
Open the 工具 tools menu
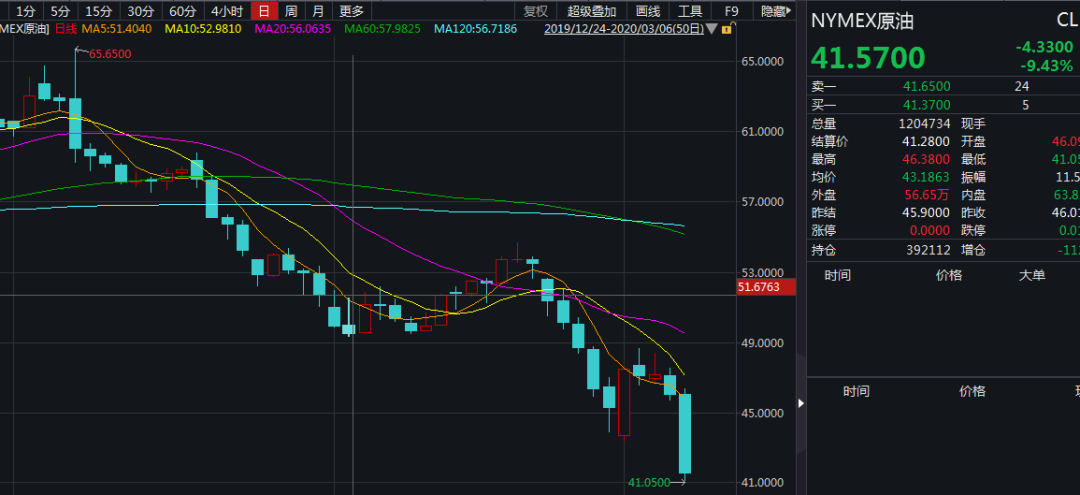690,11
